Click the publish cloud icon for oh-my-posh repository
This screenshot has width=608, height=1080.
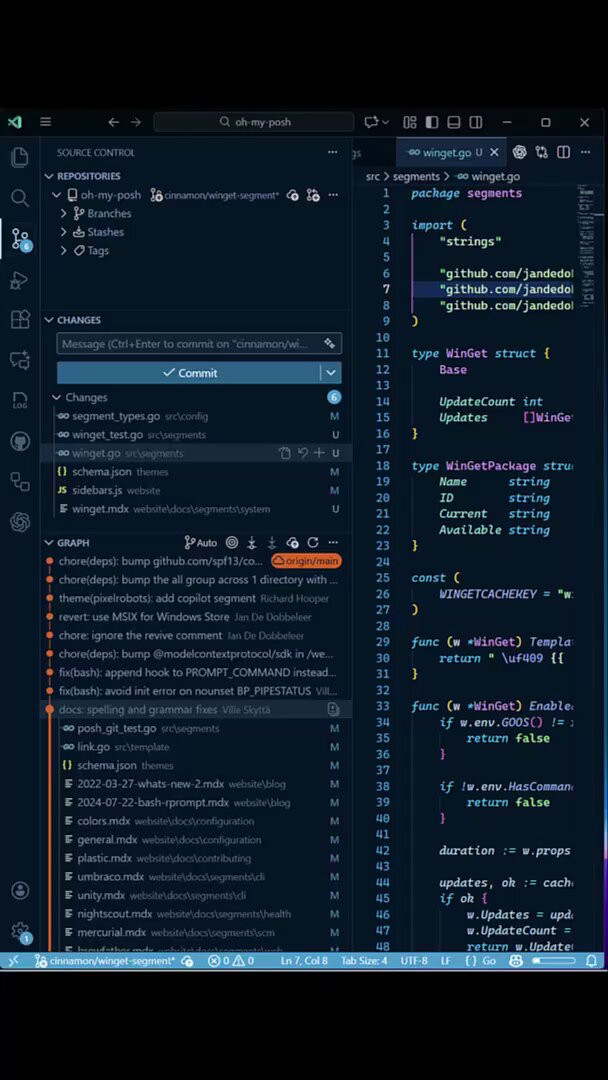[293, 196]
